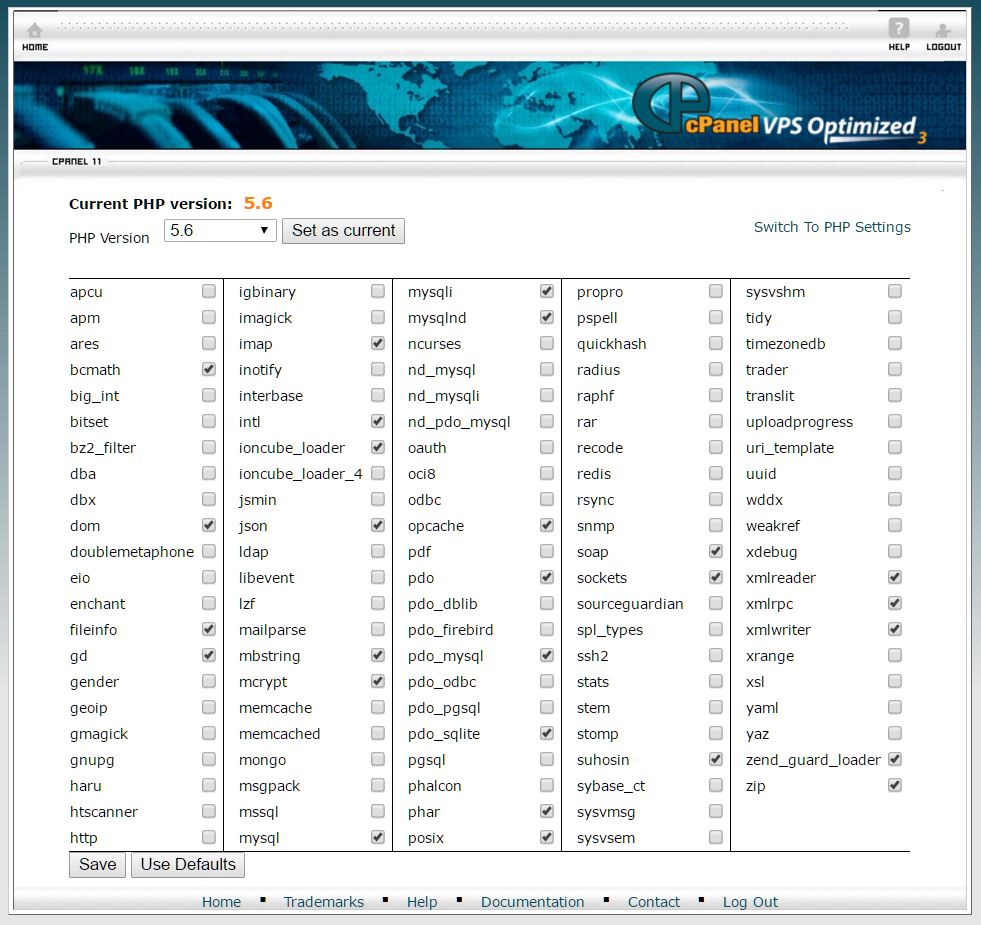Image resolution: width=981 pixels, height=925 pixels.
Task: Click the Logout icon
Action: [x=943, y=37]
